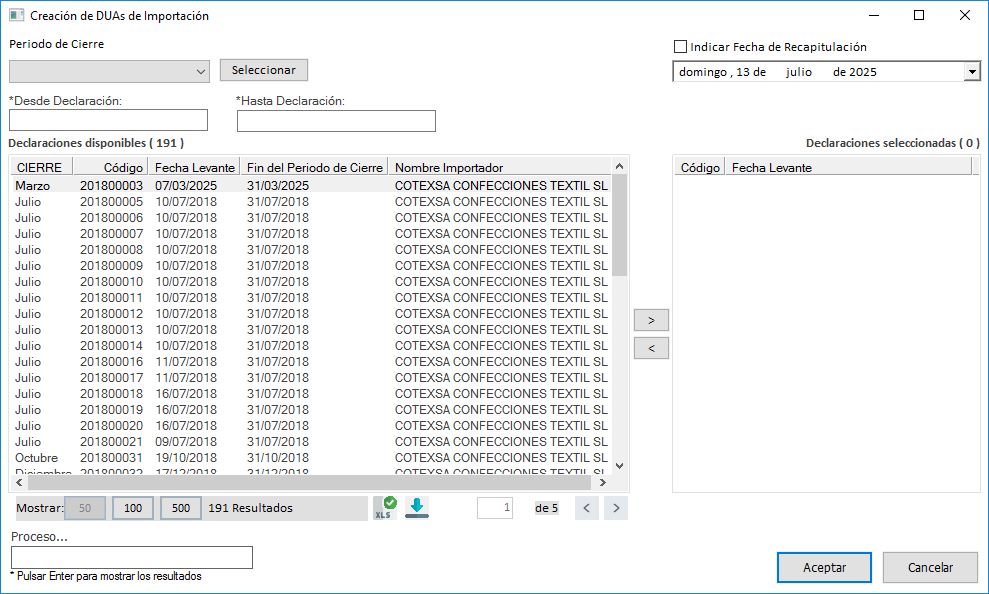Image resolution: width=989 pixels, height=594 pixels.
Task: Enable Indicar Fecha de Recapitulación checkbox
Action: pyautogui.click(x=681, y=47)
